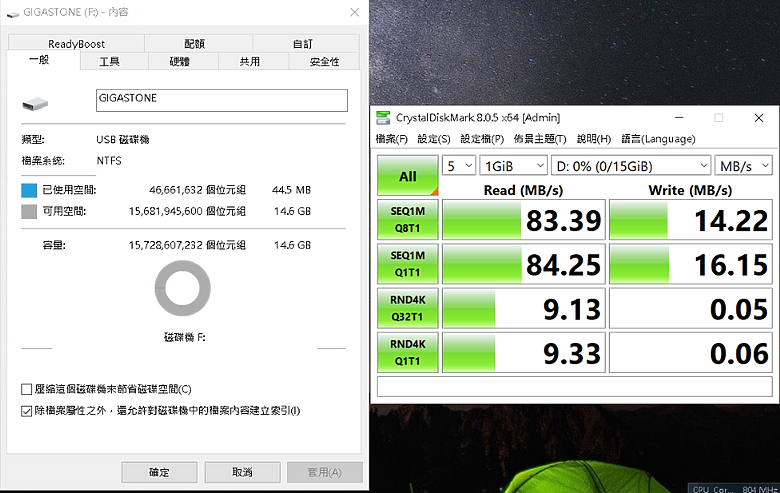This screenshot has width=780, height=493.
Task: Open the 佈景主題(T) theme menu
Action: tap(540, 139)
